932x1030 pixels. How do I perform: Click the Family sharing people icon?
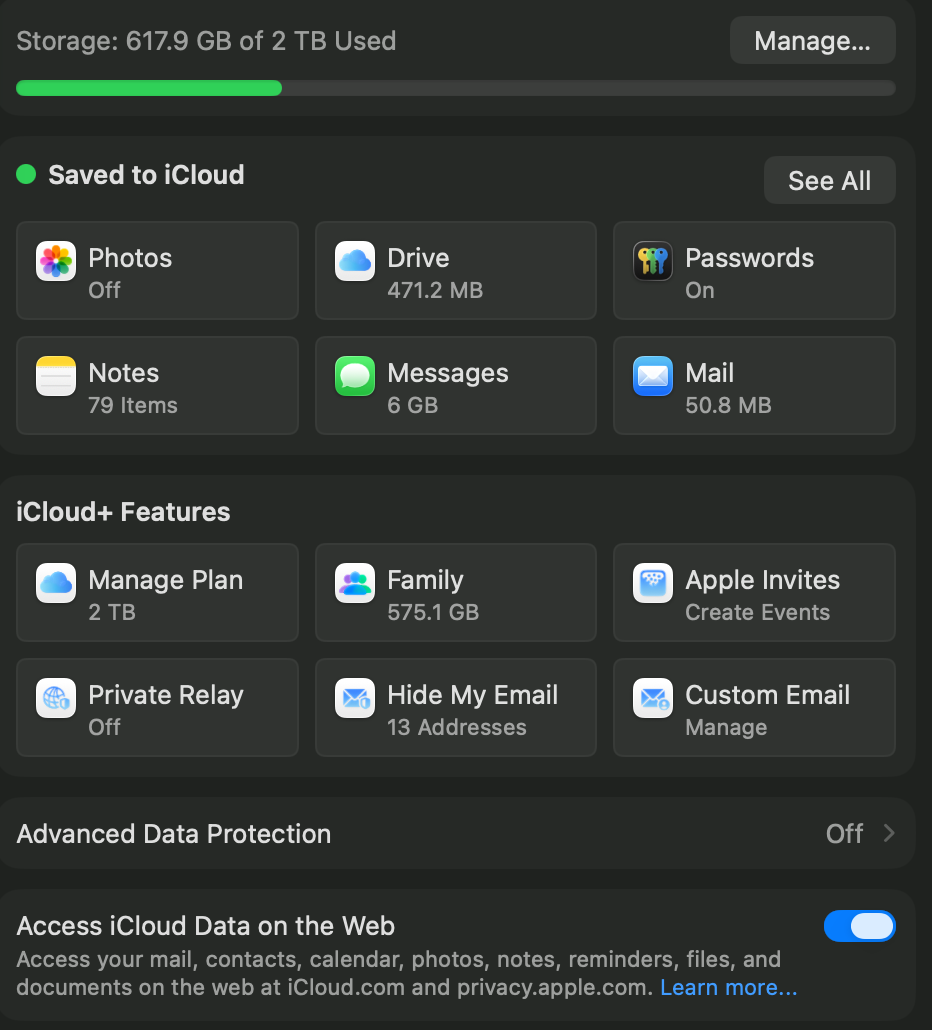(355, 584)
